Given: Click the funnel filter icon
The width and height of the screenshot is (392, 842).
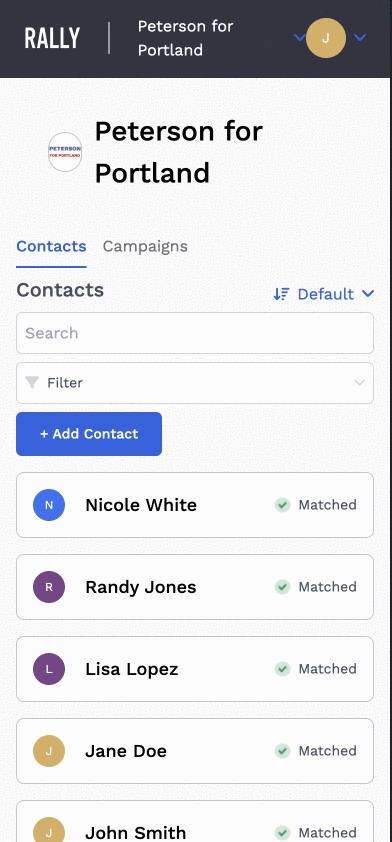Looking at the screenshot, I should 32,382.
